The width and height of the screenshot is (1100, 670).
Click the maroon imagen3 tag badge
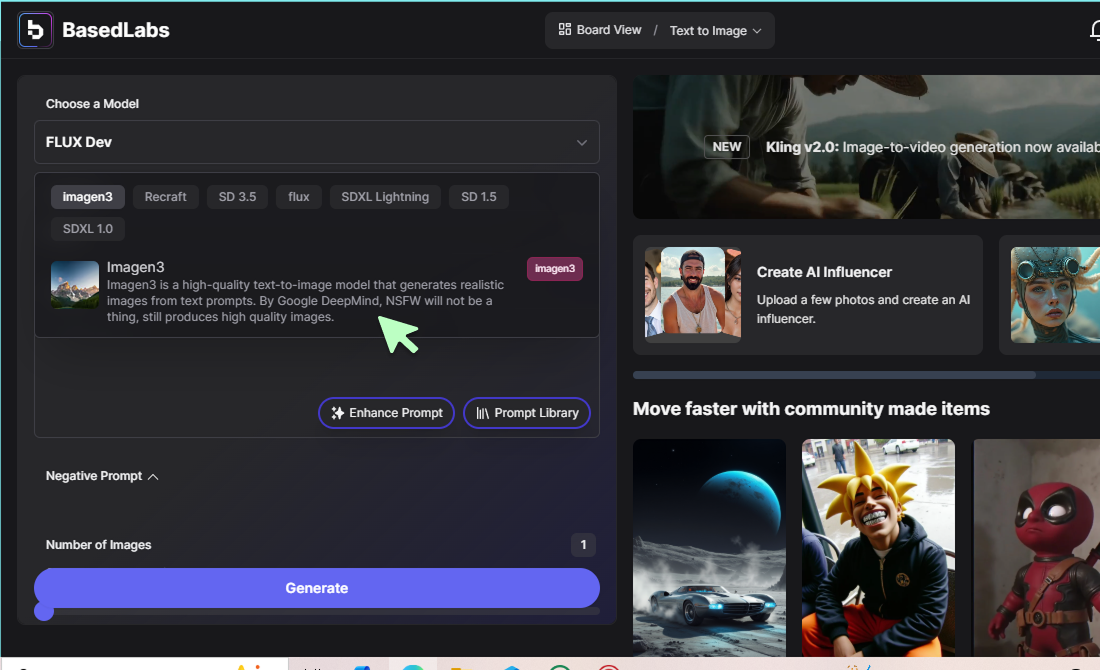pos(554,269)
